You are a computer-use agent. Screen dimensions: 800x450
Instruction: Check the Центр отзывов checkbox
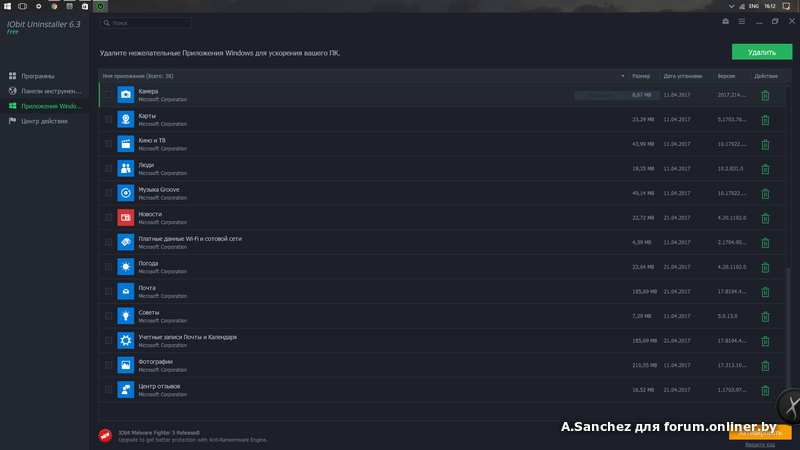(x=109, y=390)
